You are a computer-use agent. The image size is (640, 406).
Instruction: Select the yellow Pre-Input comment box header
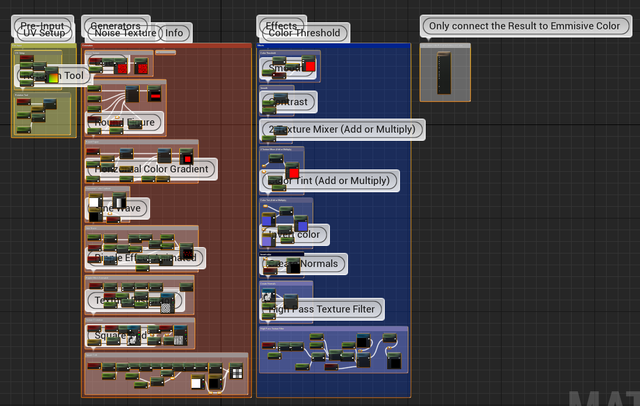coord(44,46)
